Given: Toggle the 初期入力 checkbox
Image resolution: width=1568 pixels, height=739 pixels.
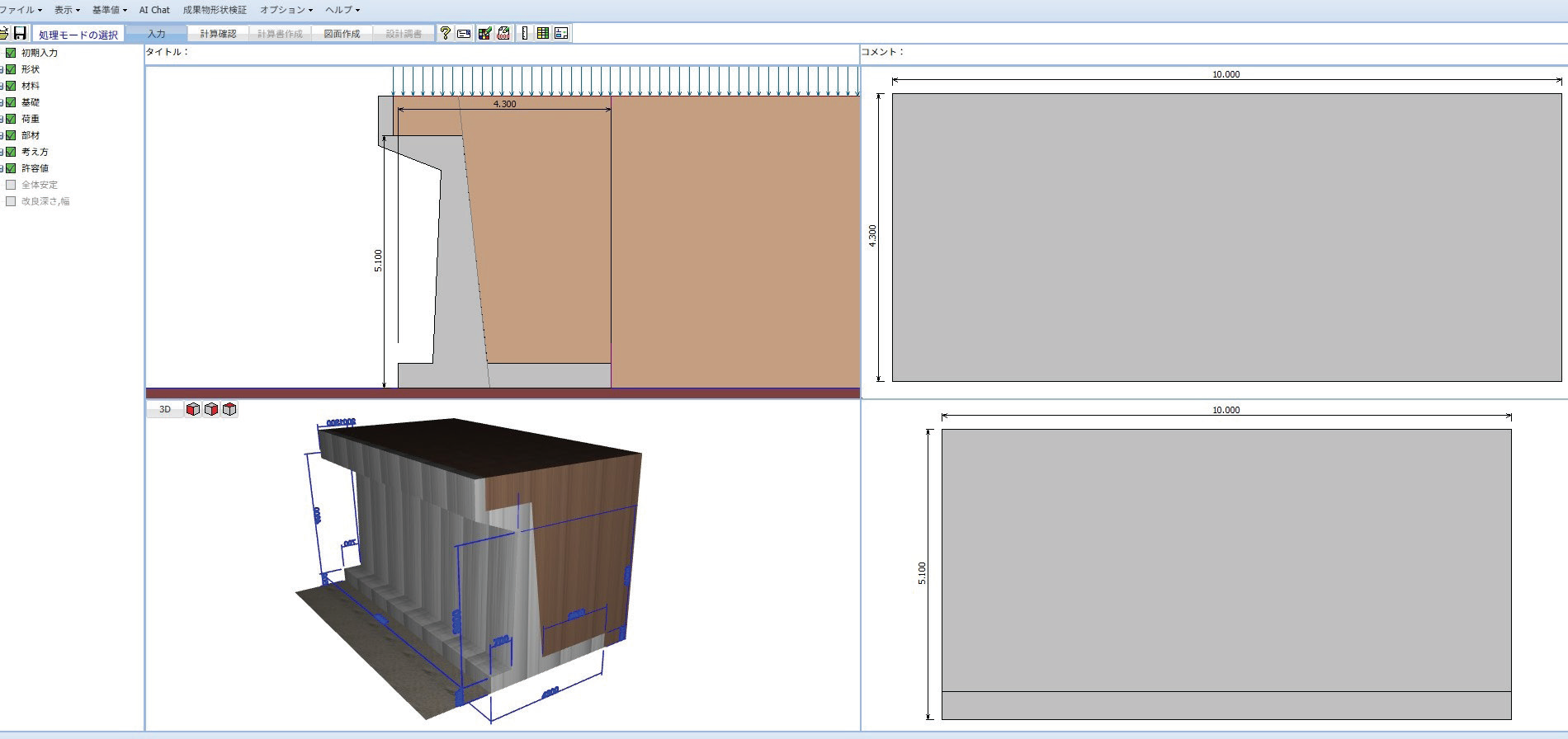Looking at the screenshot, I should pos(11,53).
